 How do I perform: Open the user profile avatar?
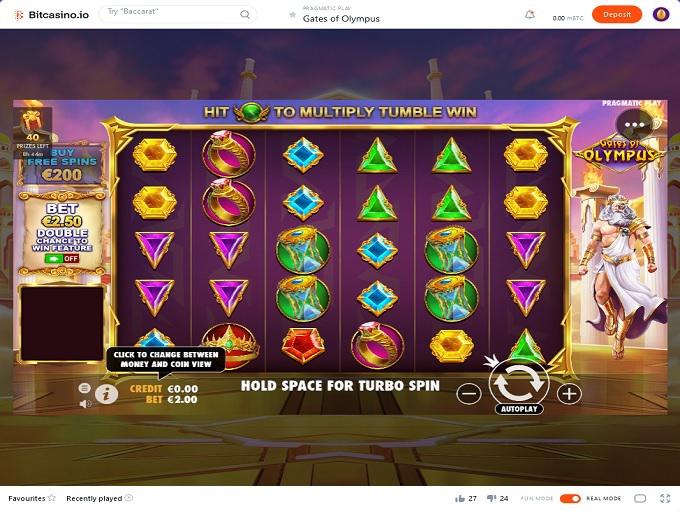point(660,14)
